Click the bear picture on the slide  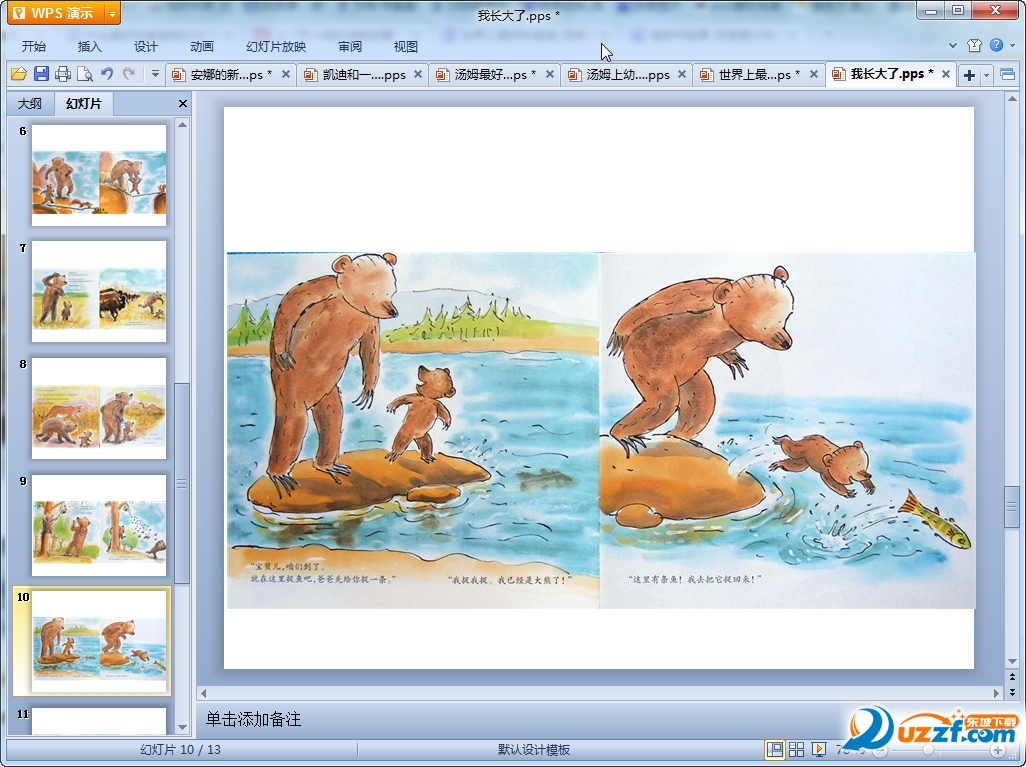tap(601, 431)
